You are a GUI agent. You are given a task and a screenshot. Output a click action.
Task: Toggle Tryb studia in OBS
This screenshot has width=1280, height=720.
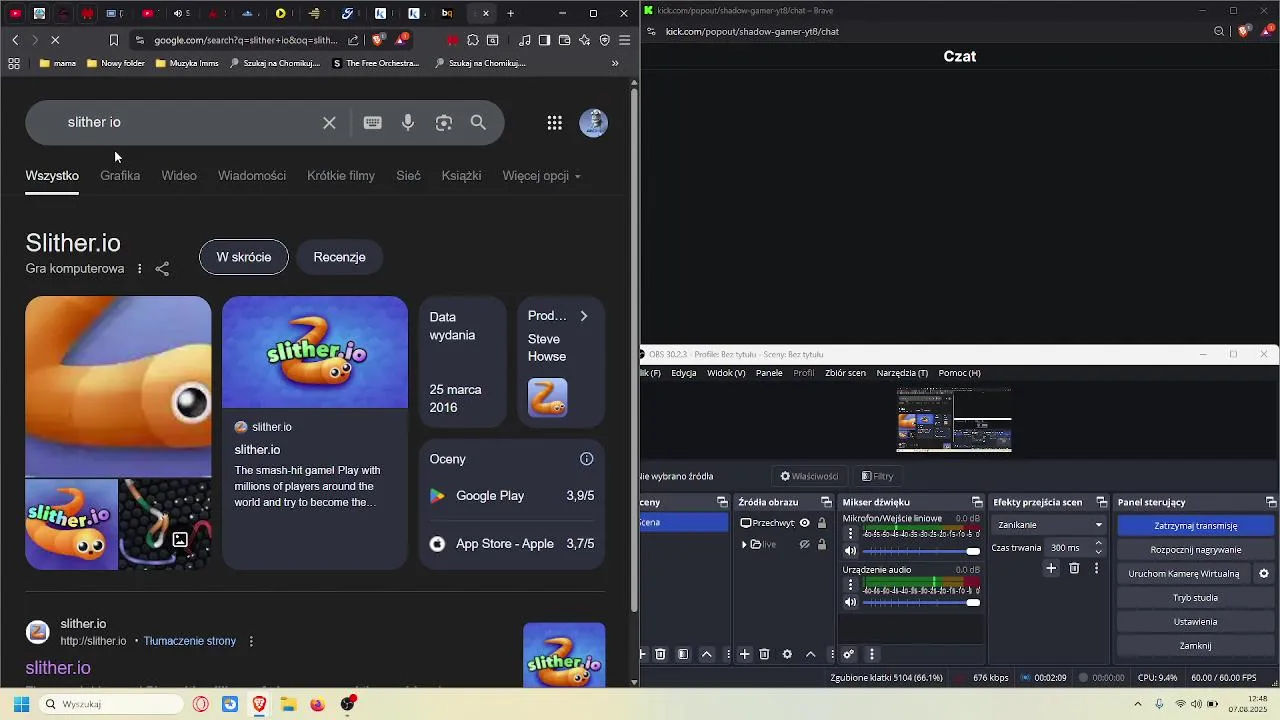[1195, 598]
